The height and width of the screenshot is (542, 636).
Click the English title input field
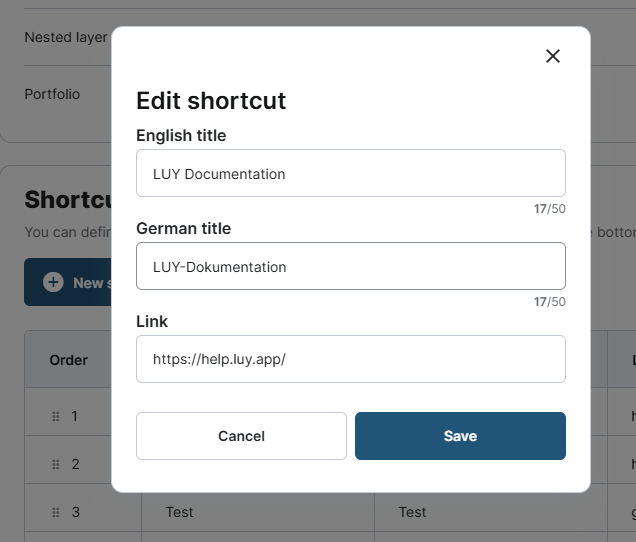(350, 173)
